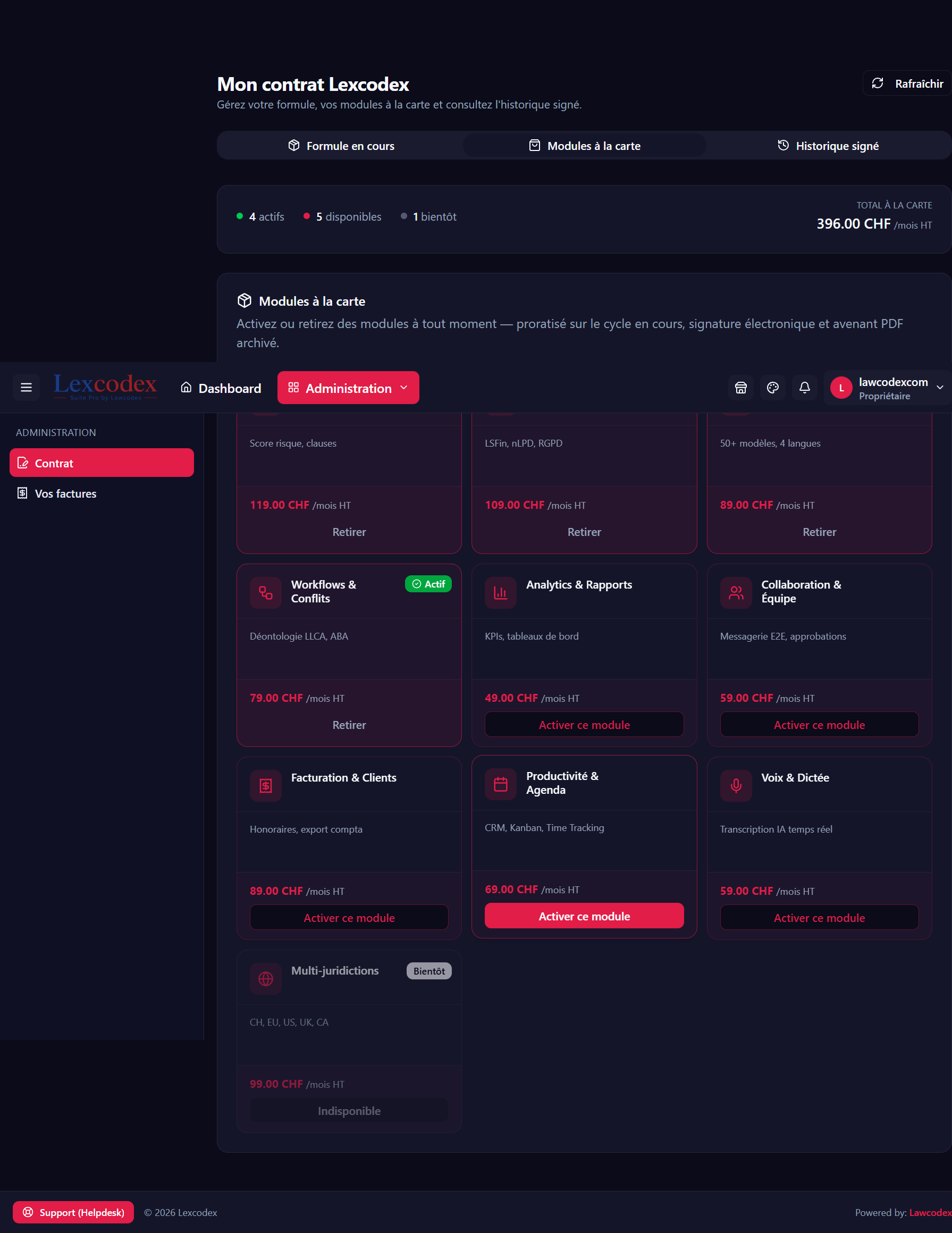Image resolution: width=952 pixels, height=1233 pixels.
Task: Click the Multi-juridictions globe icon
Action: [x=266, y=979]
